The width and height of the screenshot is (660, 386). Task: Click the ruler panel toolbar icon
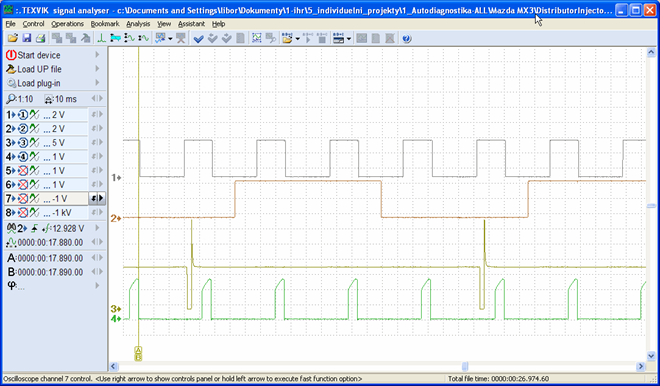tap(338, 38)
